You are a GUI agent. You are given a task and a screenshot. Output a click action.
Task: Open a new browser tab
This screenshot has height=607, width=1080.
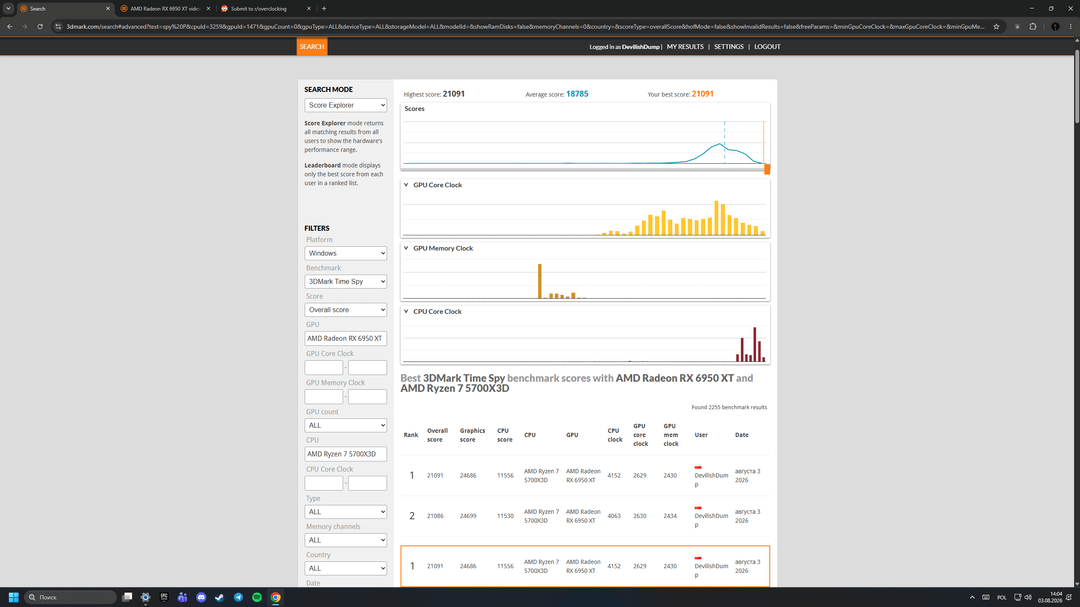[x=324, y=9]
